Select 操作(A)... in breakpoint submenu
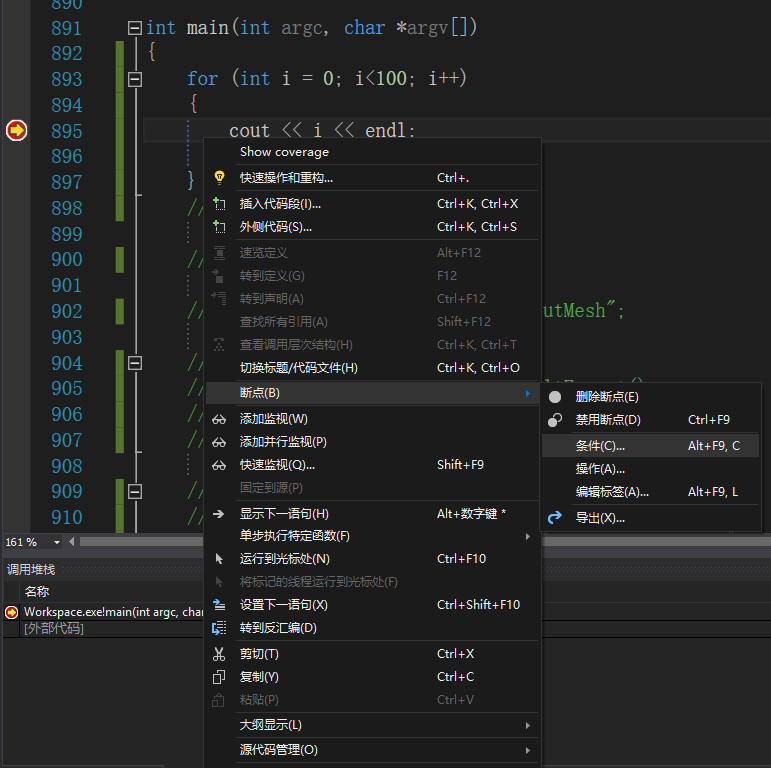Viewport: 771px width, 768px height. pyautogui.click(x=651, y=469)
